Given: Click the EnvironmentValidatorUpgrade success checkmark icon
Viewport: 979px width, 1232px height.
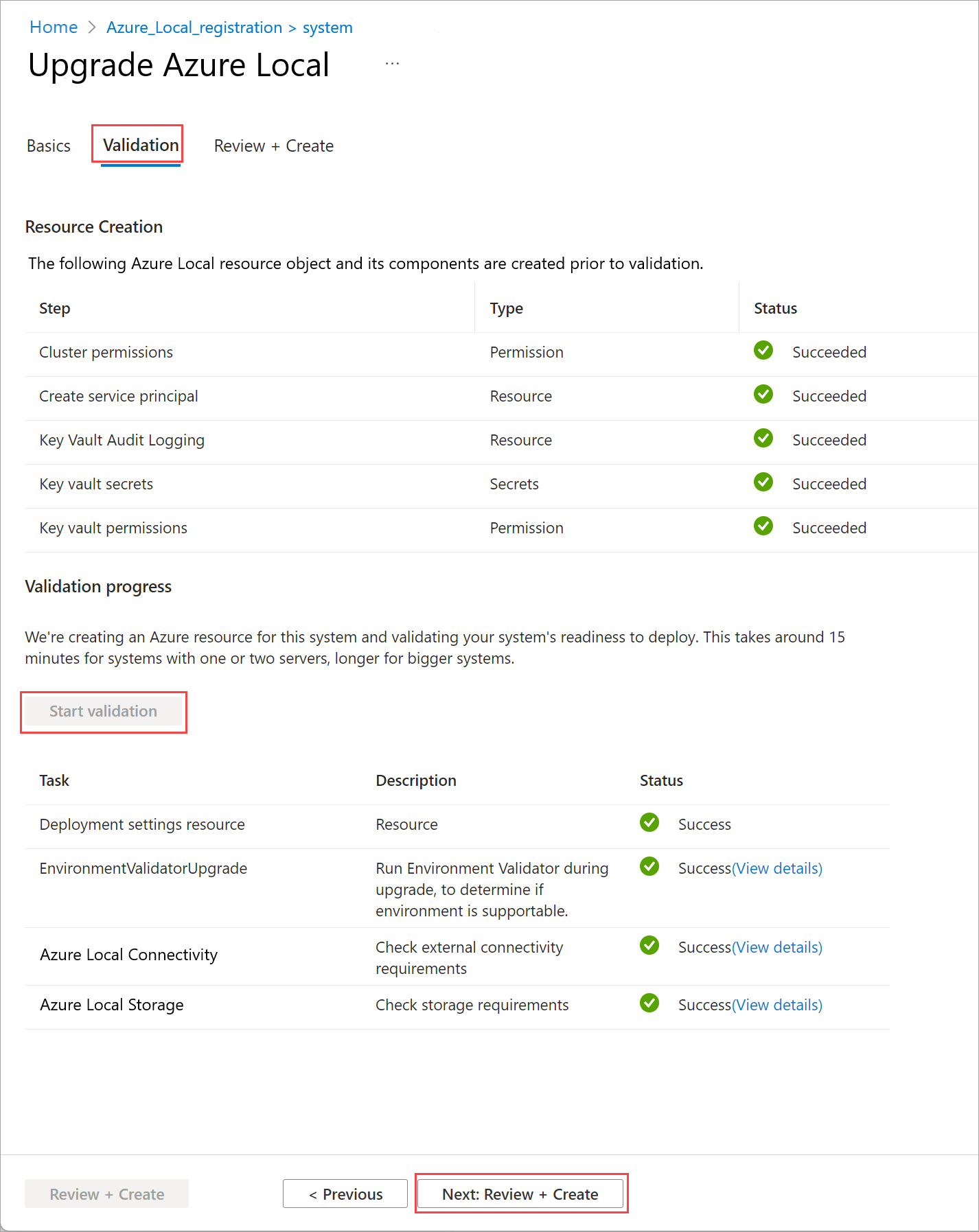Looking at the screenshot, I should pos(649,867).
